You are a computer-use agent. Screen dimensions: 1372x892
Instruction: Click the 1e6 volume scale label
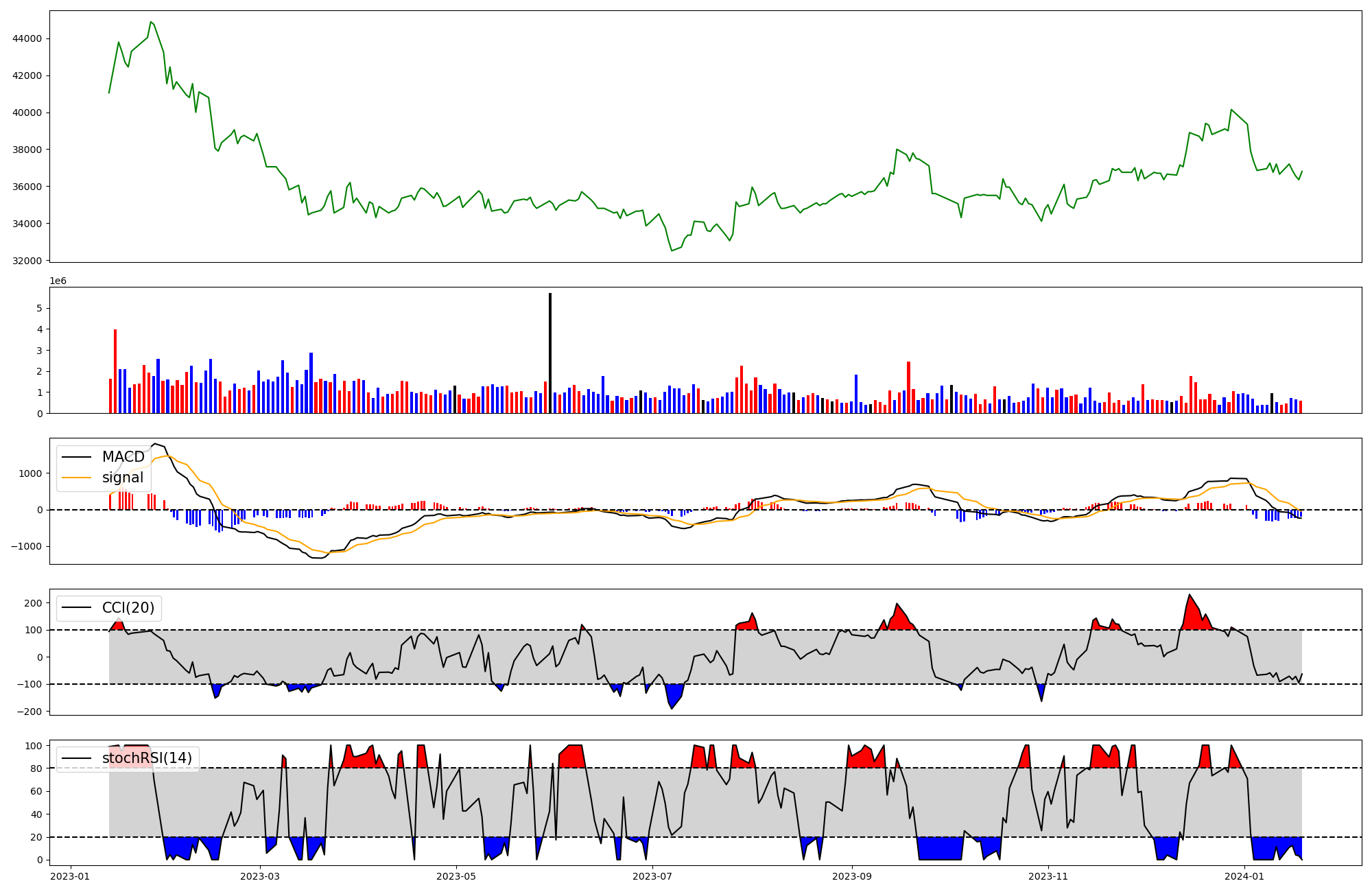(x=58, y=281)
